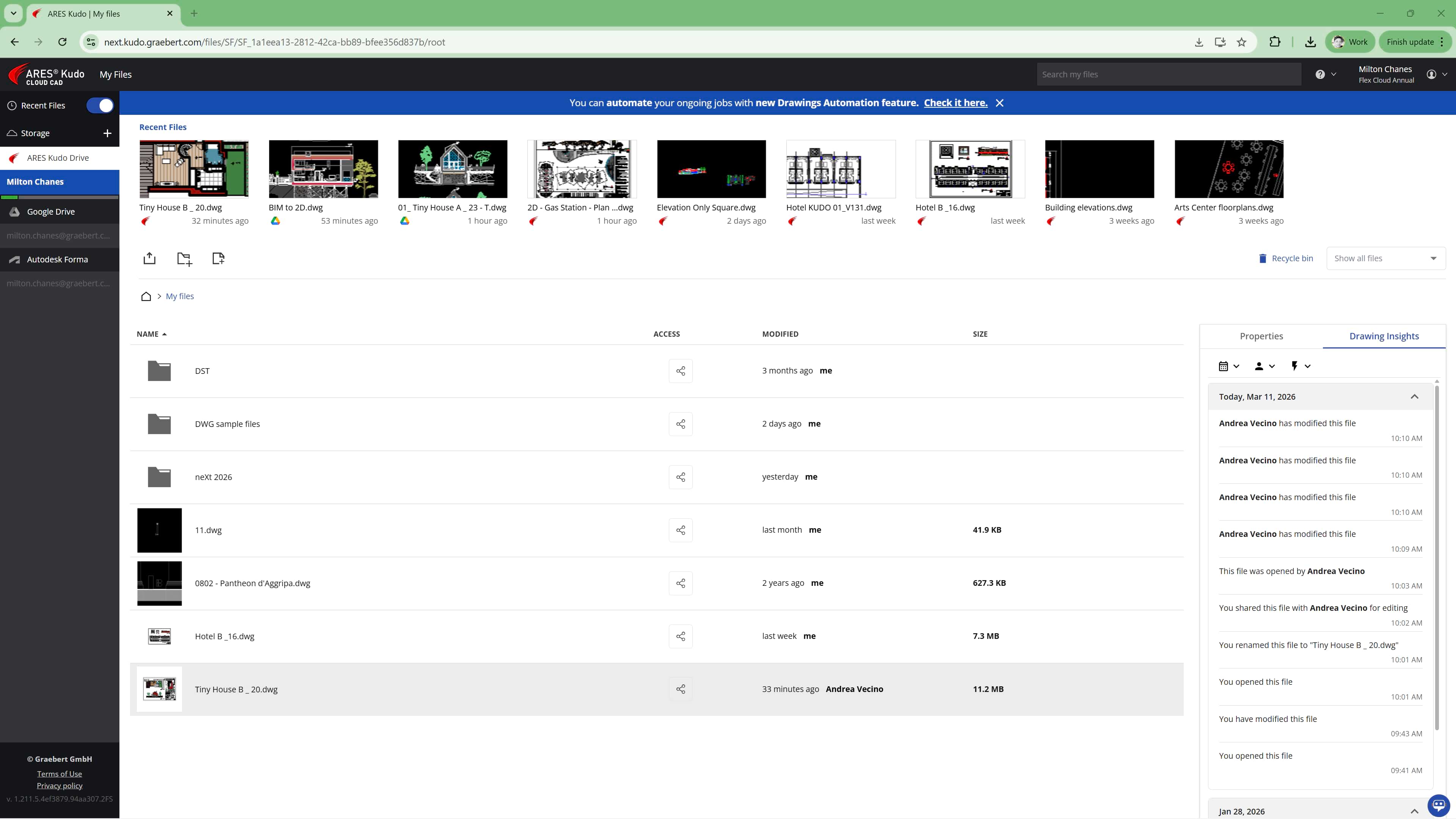Image resolution: width=1456 pixels, height=819 pixels.
Task: Toggle the Recent Files switch
Action: [100, 106]
